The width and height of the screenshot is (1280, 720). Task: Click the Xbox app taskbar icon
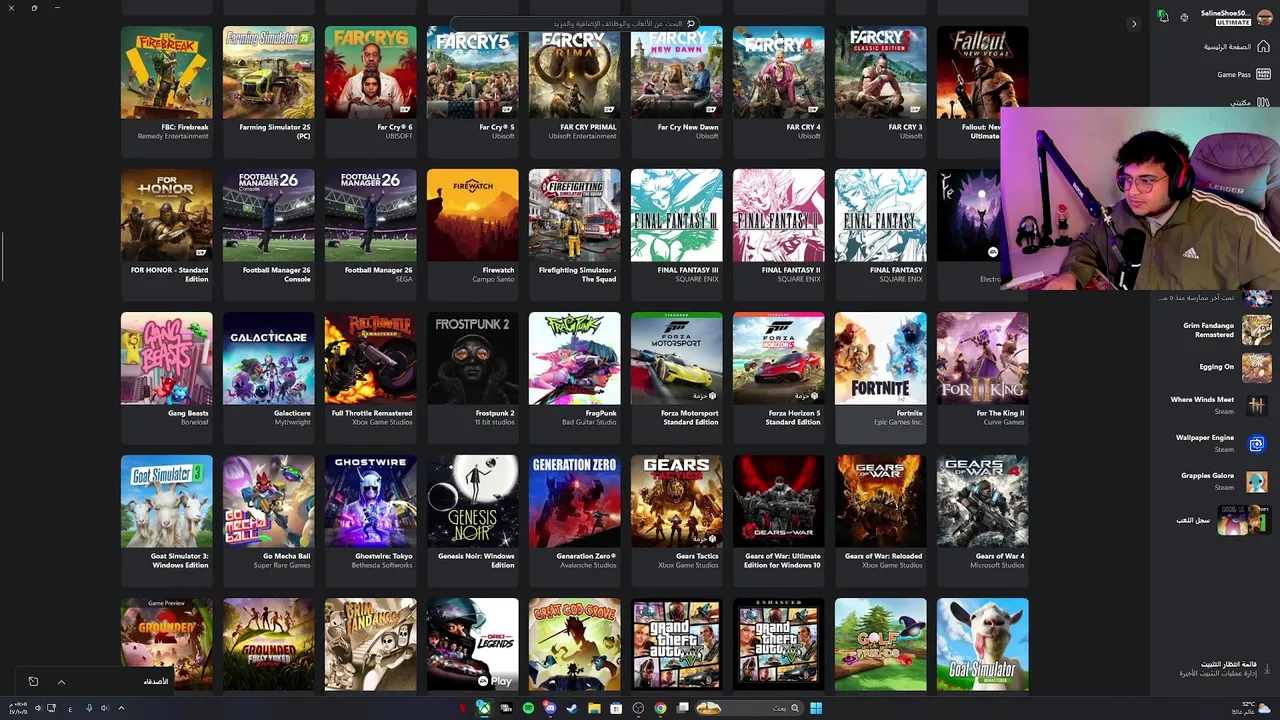click(x=484, y=708)
